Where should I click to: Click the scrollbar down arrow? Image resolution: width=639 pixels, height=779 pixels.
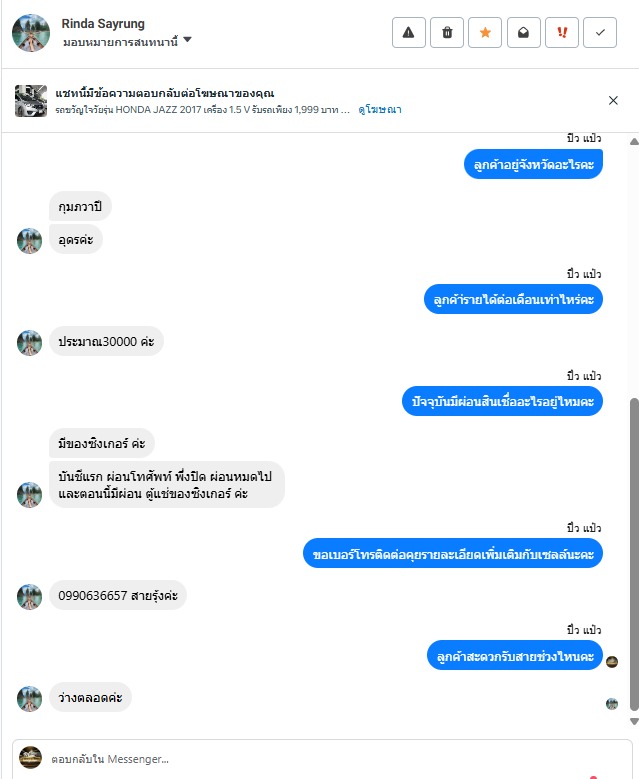point(634,721)
